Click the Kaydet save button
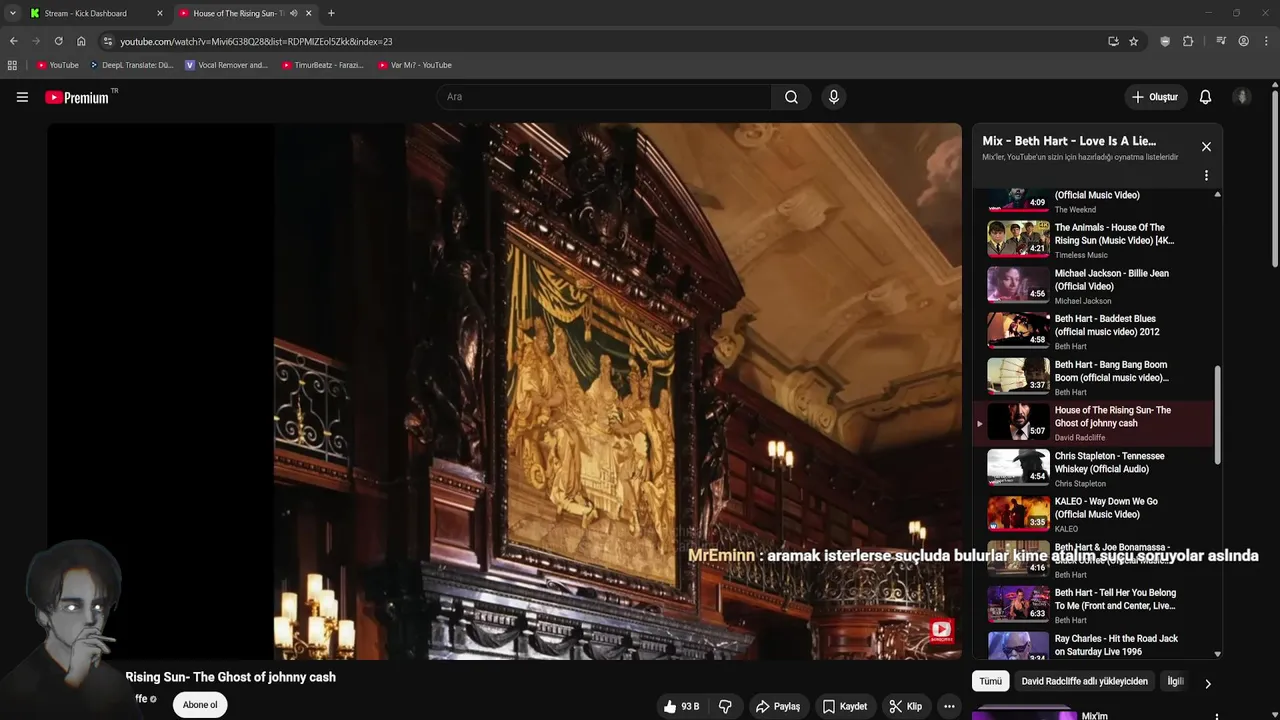 846,706
